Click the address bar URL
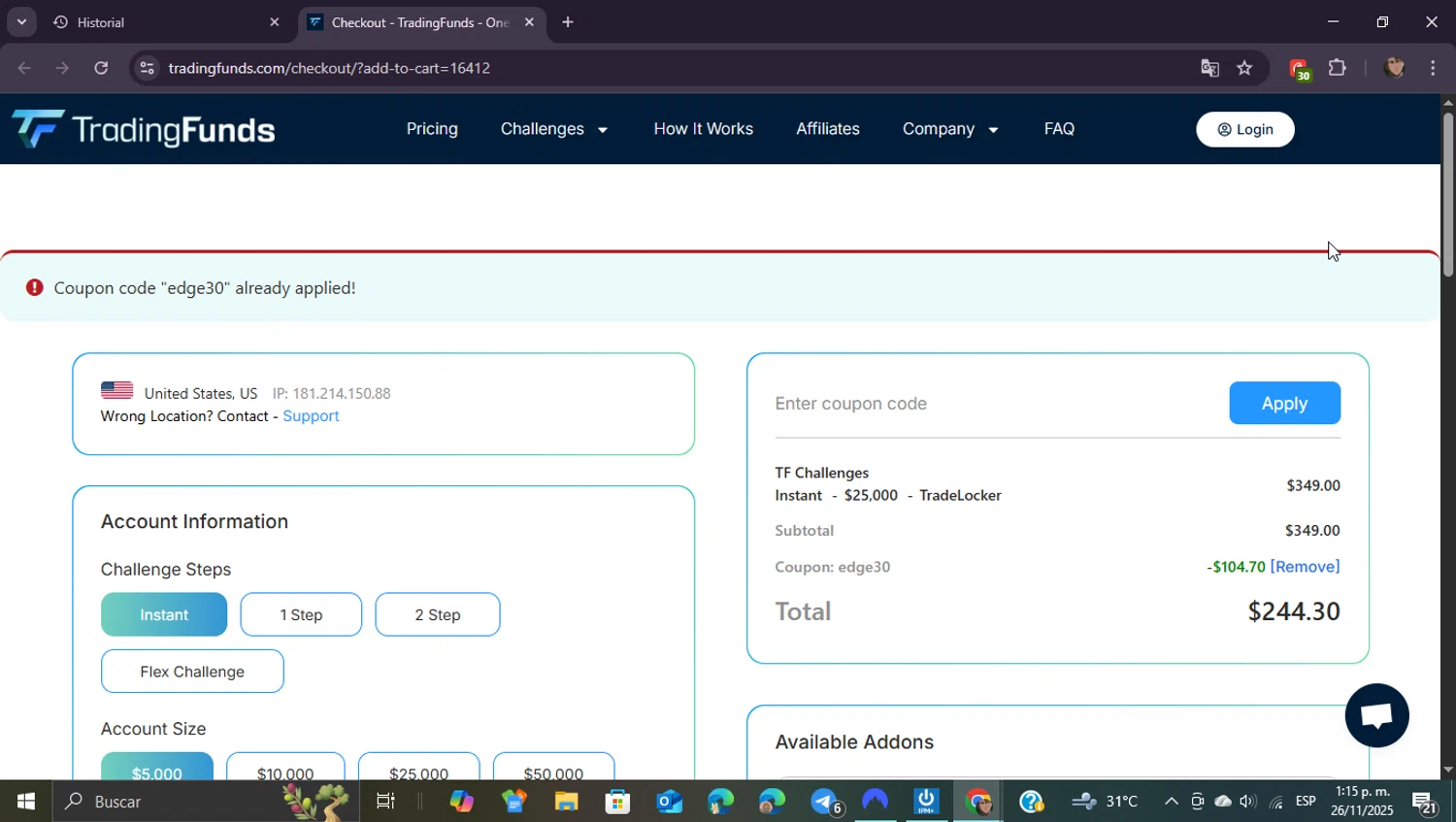The width and height of the screenshot is (1456, 822). point(329,68)
